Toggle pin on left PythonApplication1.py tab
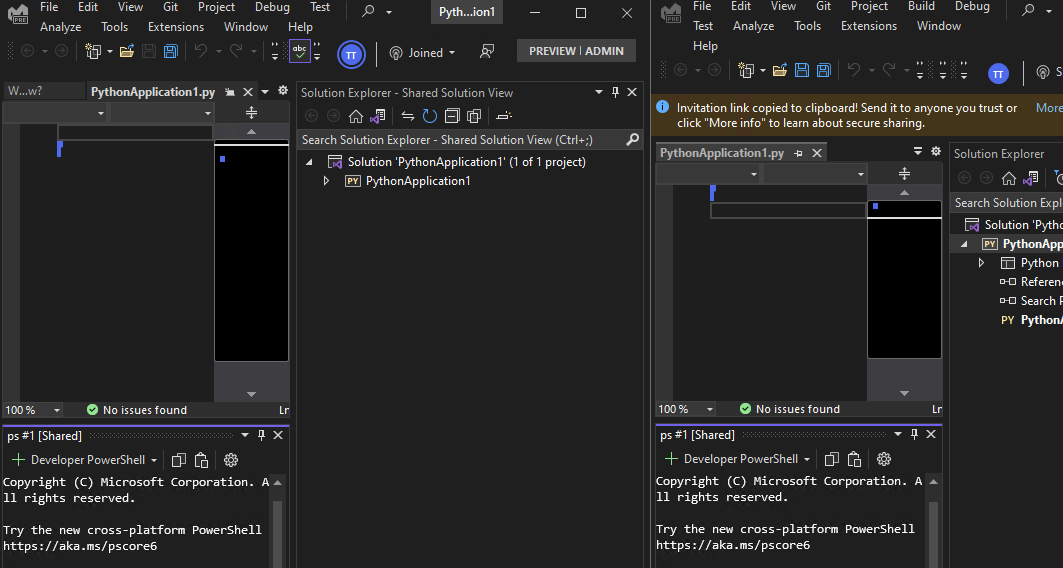1063x568 pixels. 230,92
